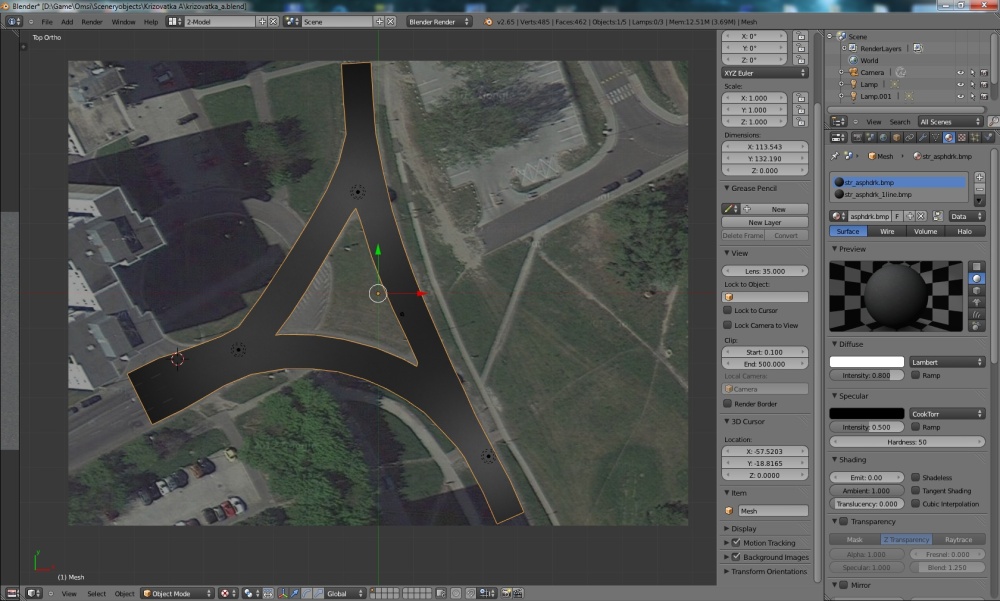Collapse the Grease Pencil panel
The width and height of the screenshot is (1000, 601).
tap(727, 188)
